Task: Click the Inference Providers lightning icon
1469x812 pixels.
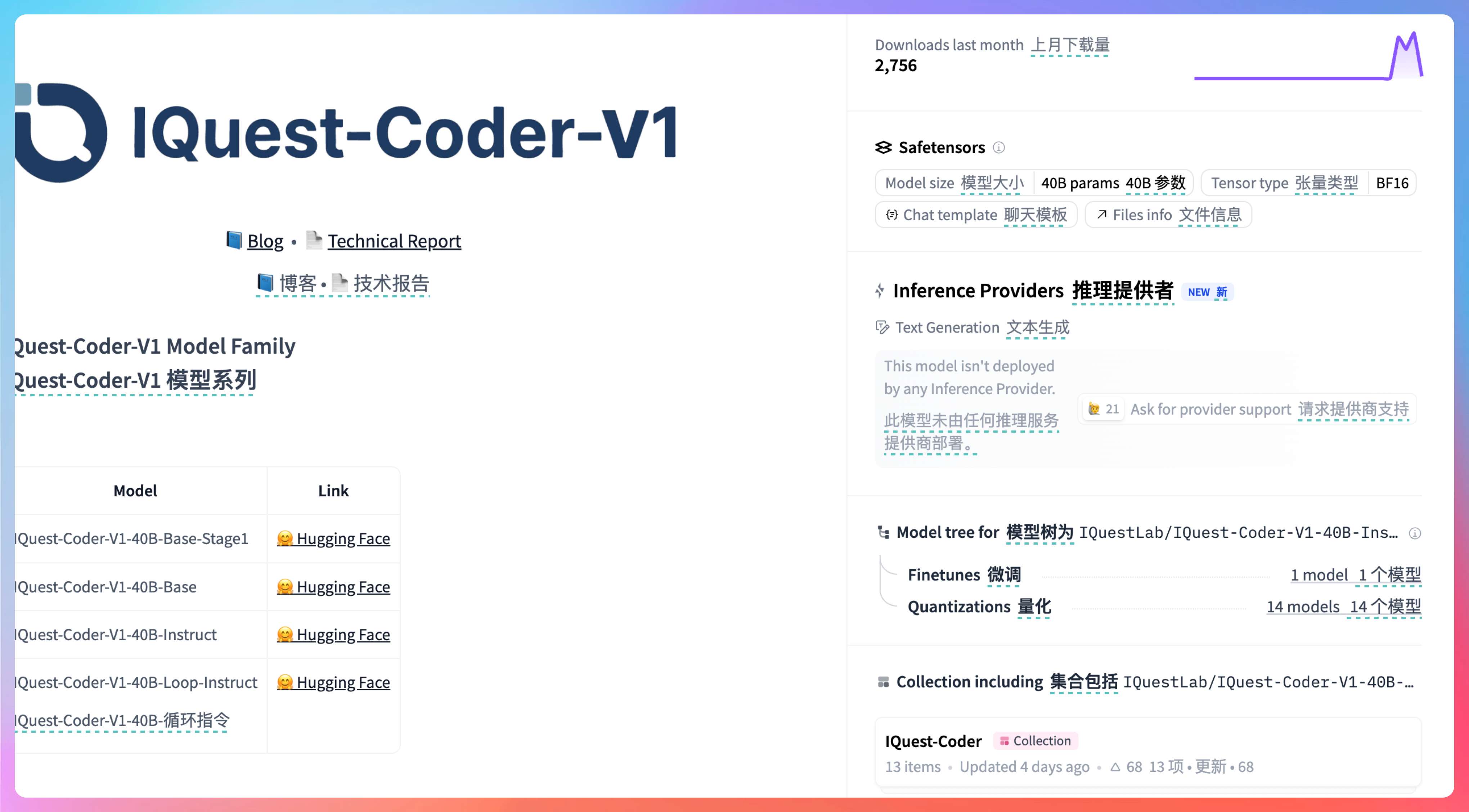Action: coord(880,291)
